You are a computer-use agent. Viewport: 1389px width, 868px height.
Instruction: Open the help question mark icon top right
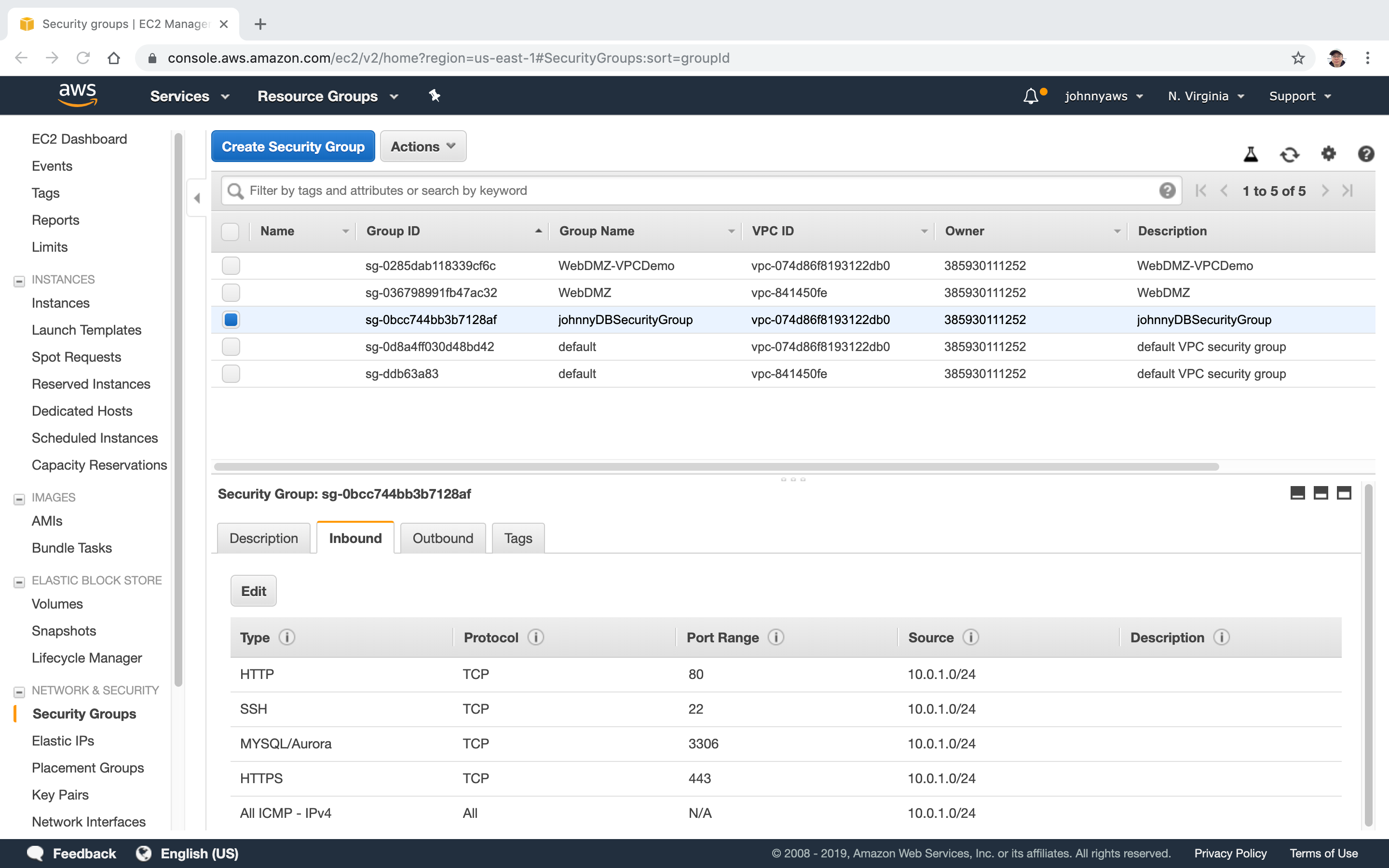[1366, 154]
